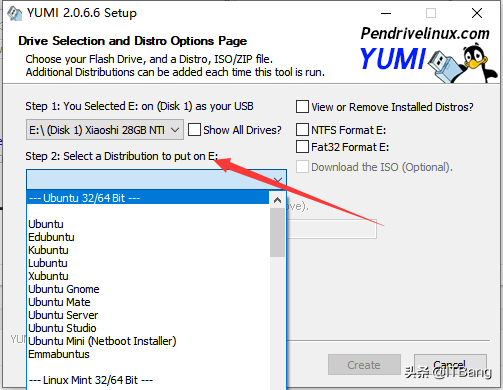Select Ubuntu Mini (Netboot Installer)
Screen dimensions: 503x390
pyautogui.click(x=148, y=341)
